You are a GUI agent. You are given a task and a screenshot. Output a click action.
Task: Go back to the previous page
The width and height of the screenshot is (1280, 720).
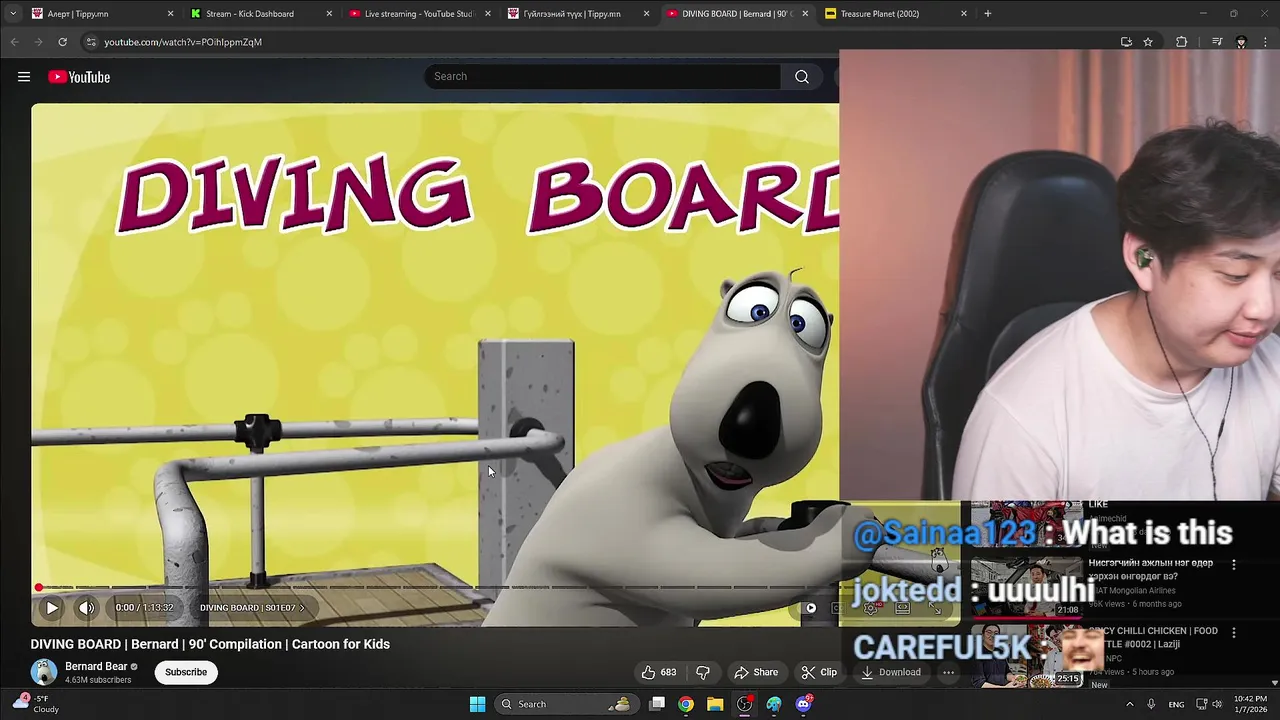(x=14, y=42)
